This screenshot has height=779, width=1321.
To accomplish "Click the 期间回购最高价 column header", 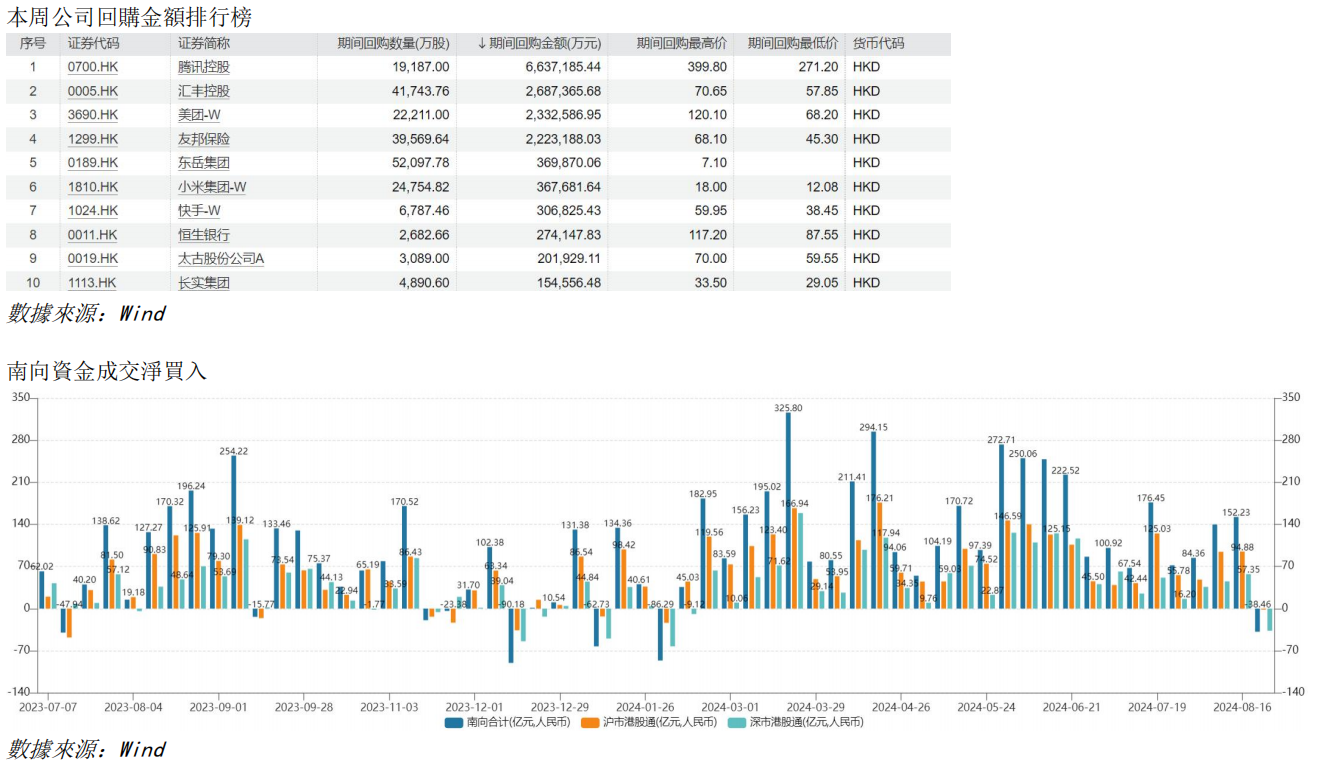I will [682, 43].
